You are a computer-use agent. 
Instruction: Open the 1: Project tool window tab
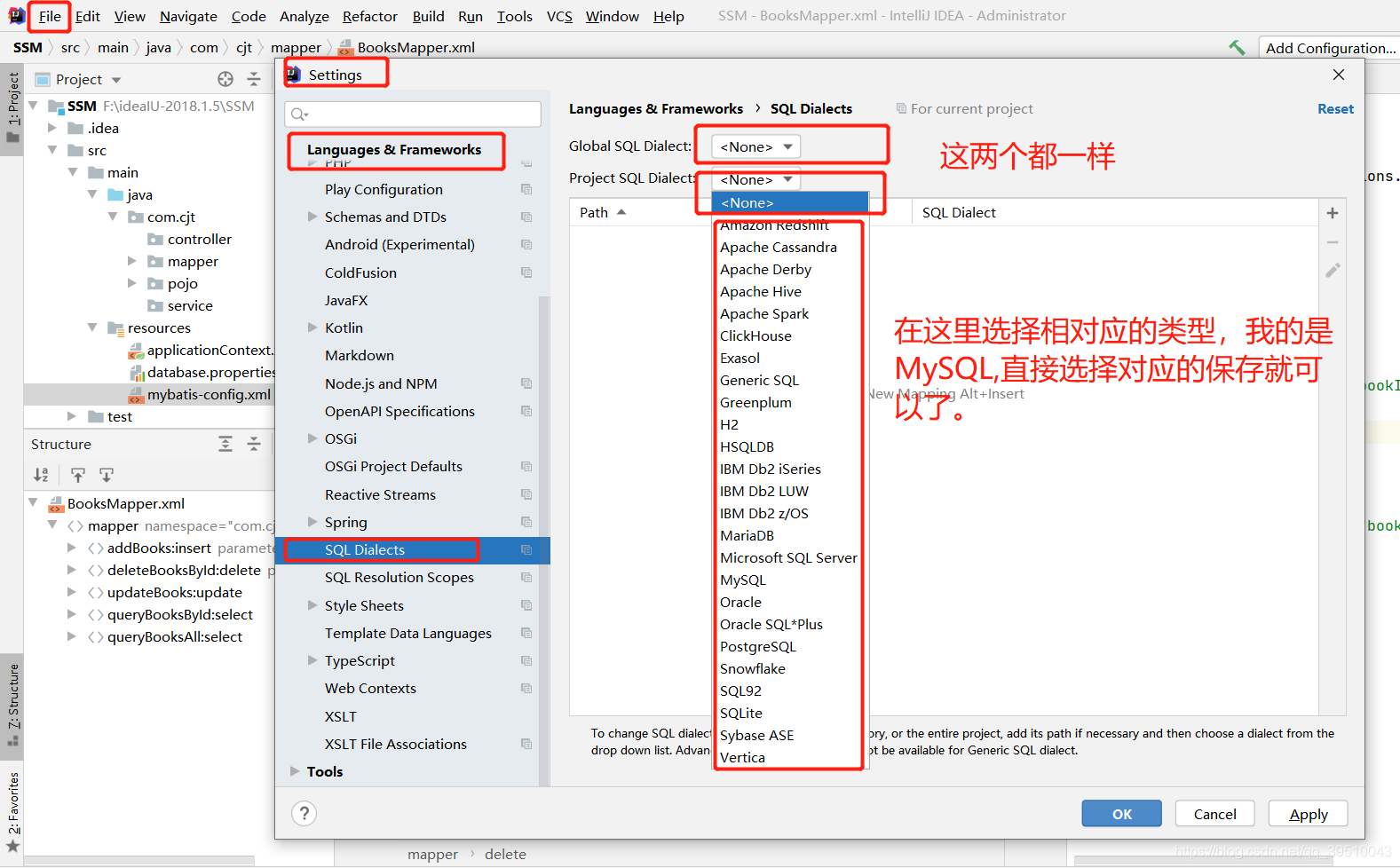12,108
